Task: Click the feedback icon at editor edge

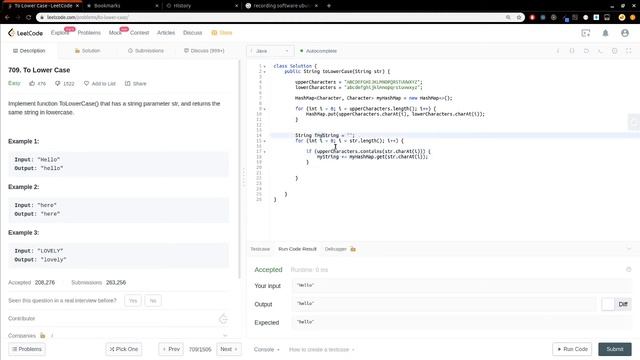Action: point(633,123)
